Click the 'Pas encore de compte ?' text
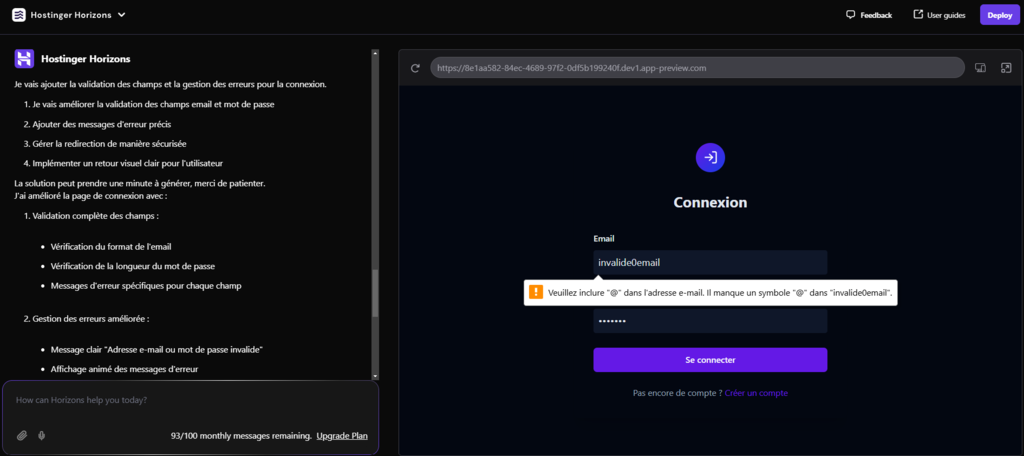This screenshot has height=456, width=1024. (x=677, y=393)
